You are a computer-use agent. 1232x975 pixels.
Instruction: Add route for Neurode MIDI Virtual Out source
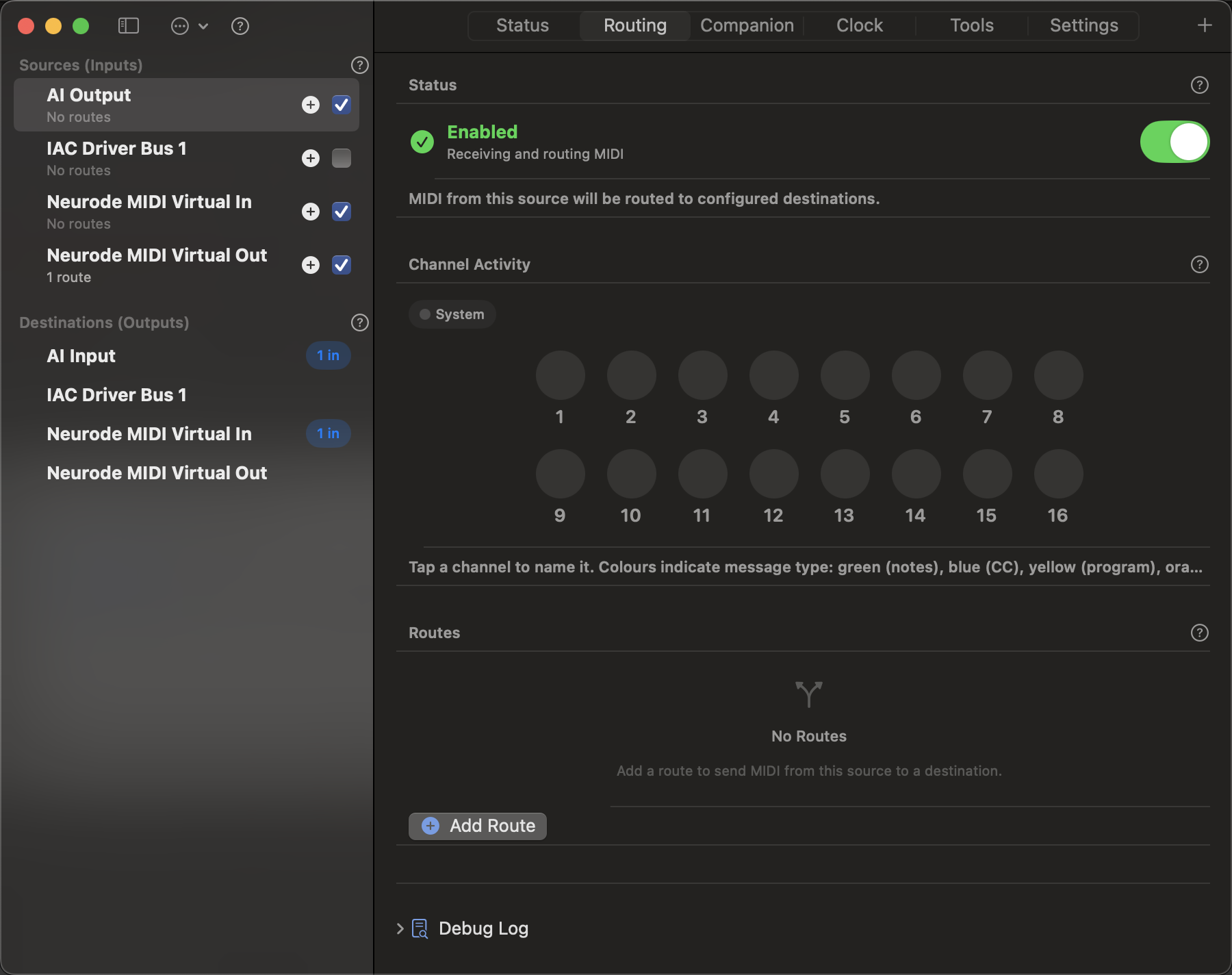(311, 265)
